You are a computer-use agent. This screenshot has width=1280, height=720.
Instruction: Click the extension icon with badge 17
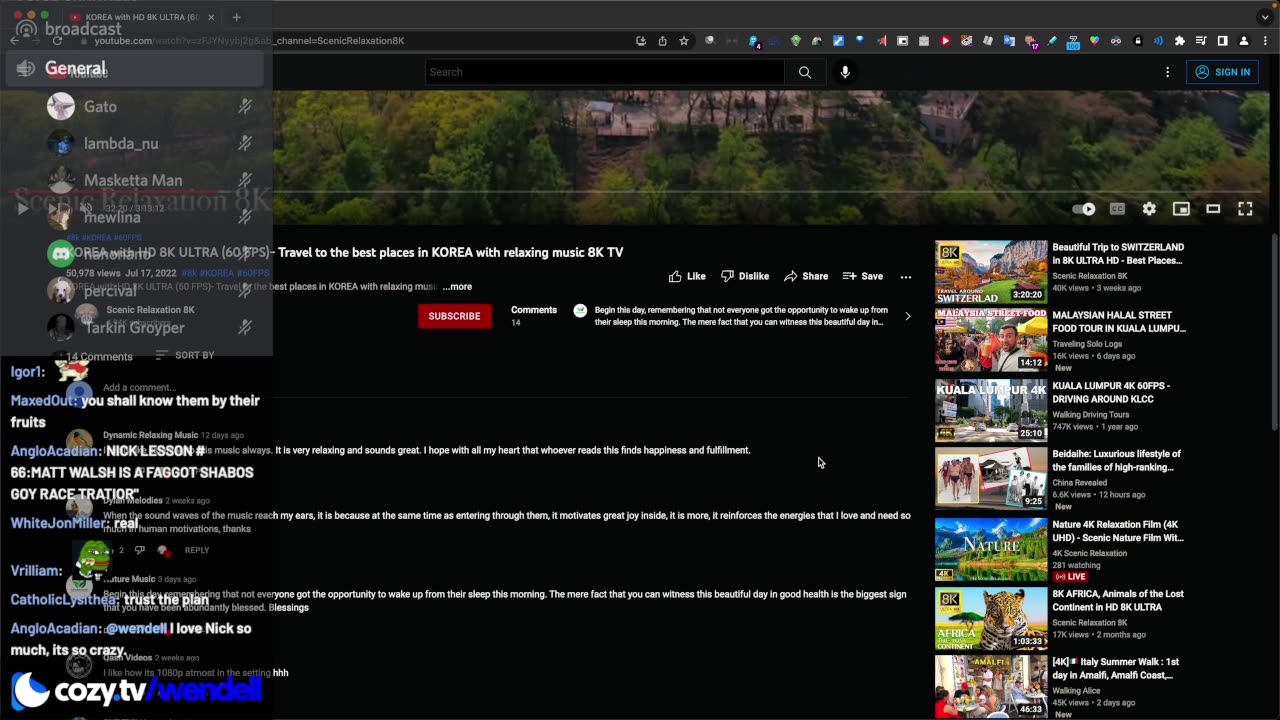[1031, 41]
